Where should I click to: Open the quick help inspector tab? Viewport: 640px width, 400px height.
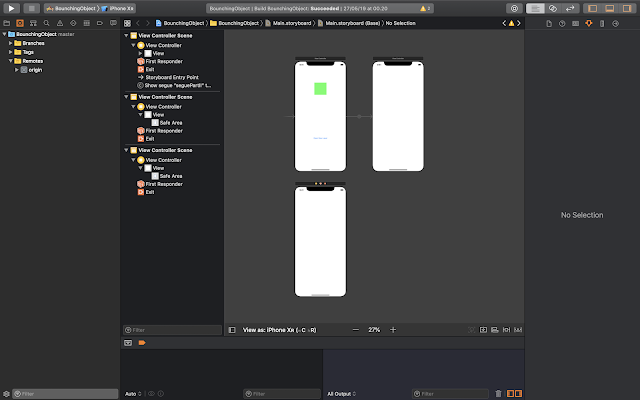(x=562, y=24)
